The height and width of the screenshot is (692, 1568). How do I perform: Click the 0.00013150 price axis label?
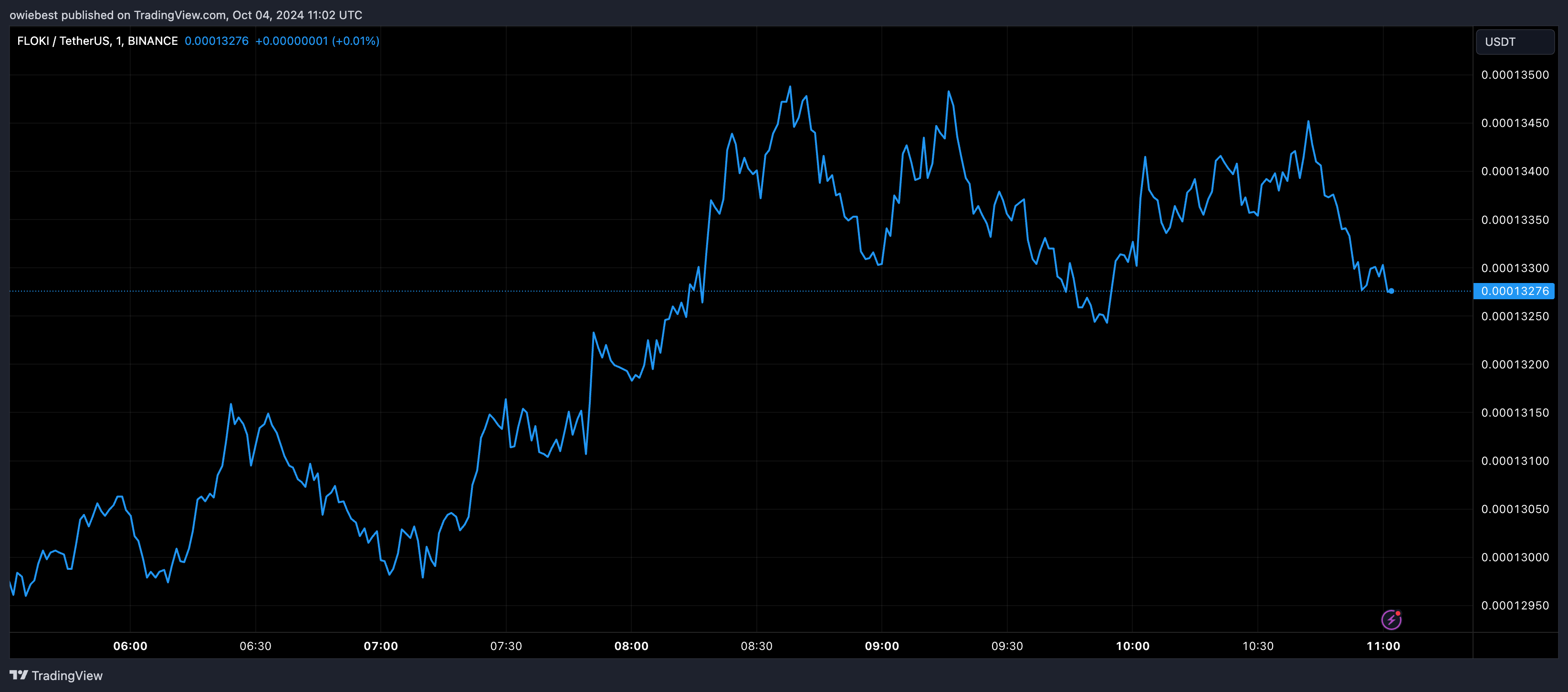(1515, 413)
